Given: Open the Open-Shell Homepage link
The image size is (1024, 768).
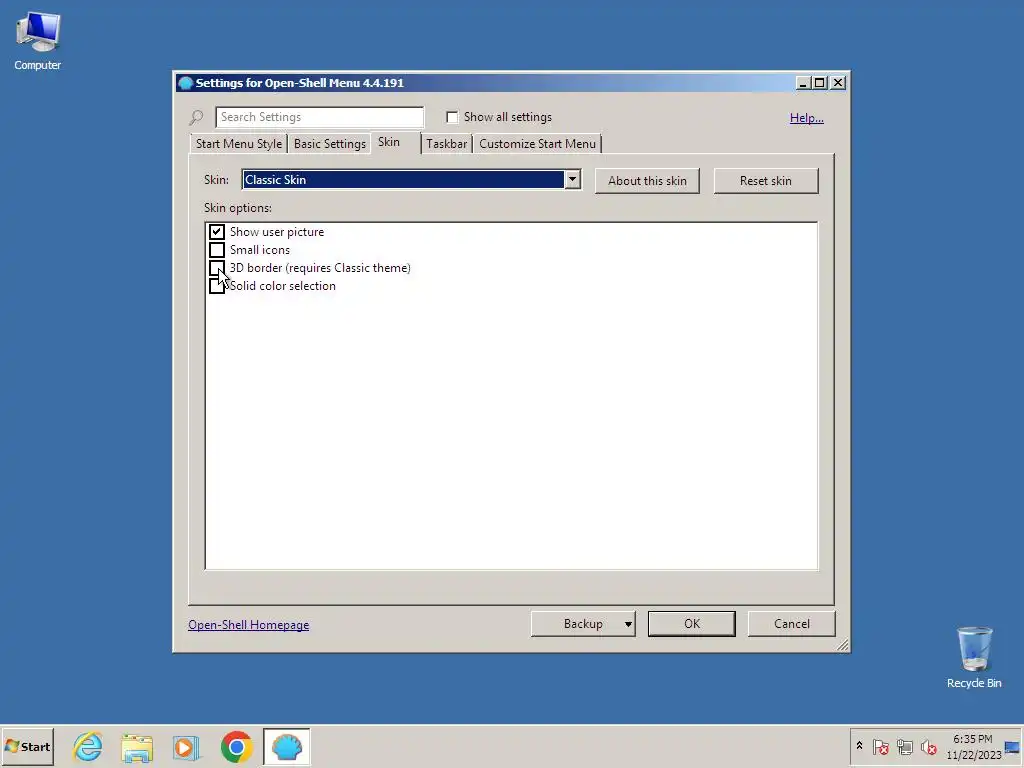Looking at the screenshot, I should (249, 625).
